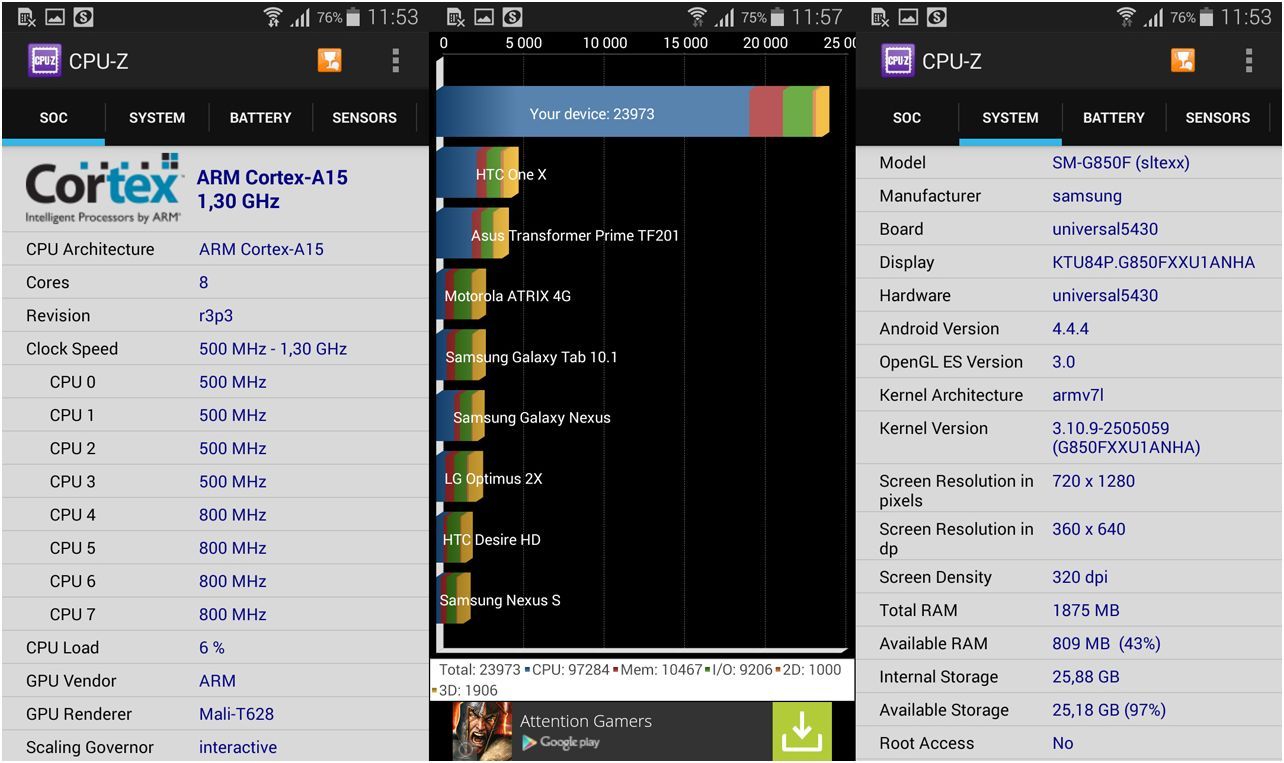Open the three-dot overflow menu on the SYSTEM screen

coord(1249,61)
